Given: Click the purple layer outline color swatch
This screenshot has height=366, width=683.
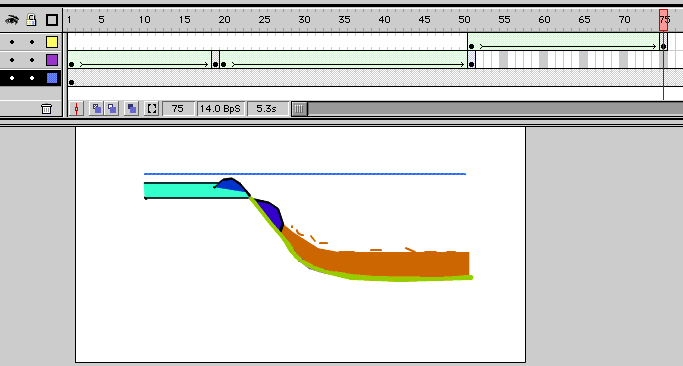Looking at the screenshot, I should [52, 60].
